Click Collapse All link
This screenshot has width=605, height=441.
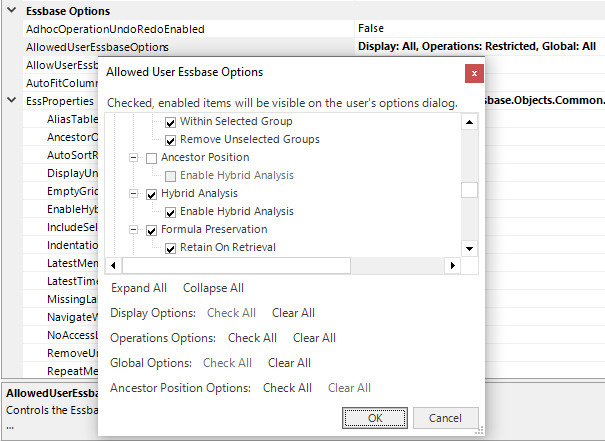(213, 288)
